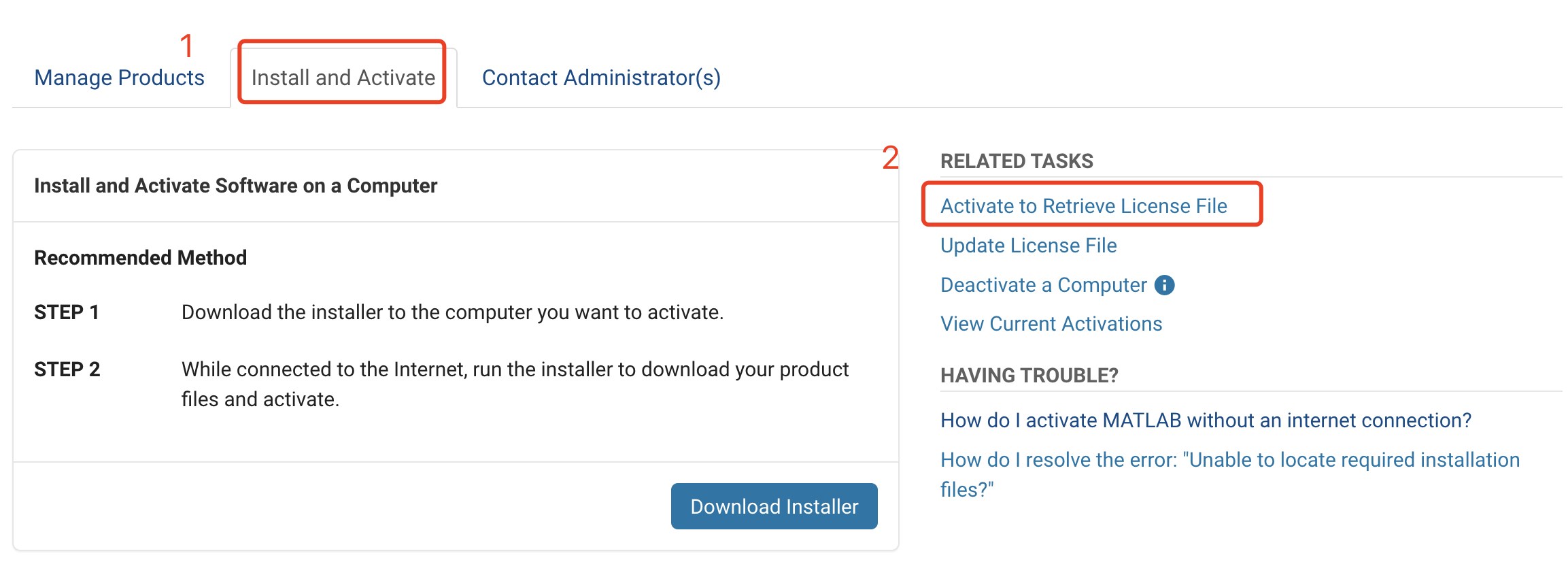Open help on activating MATLAB without internet

tap(1206, 420)
